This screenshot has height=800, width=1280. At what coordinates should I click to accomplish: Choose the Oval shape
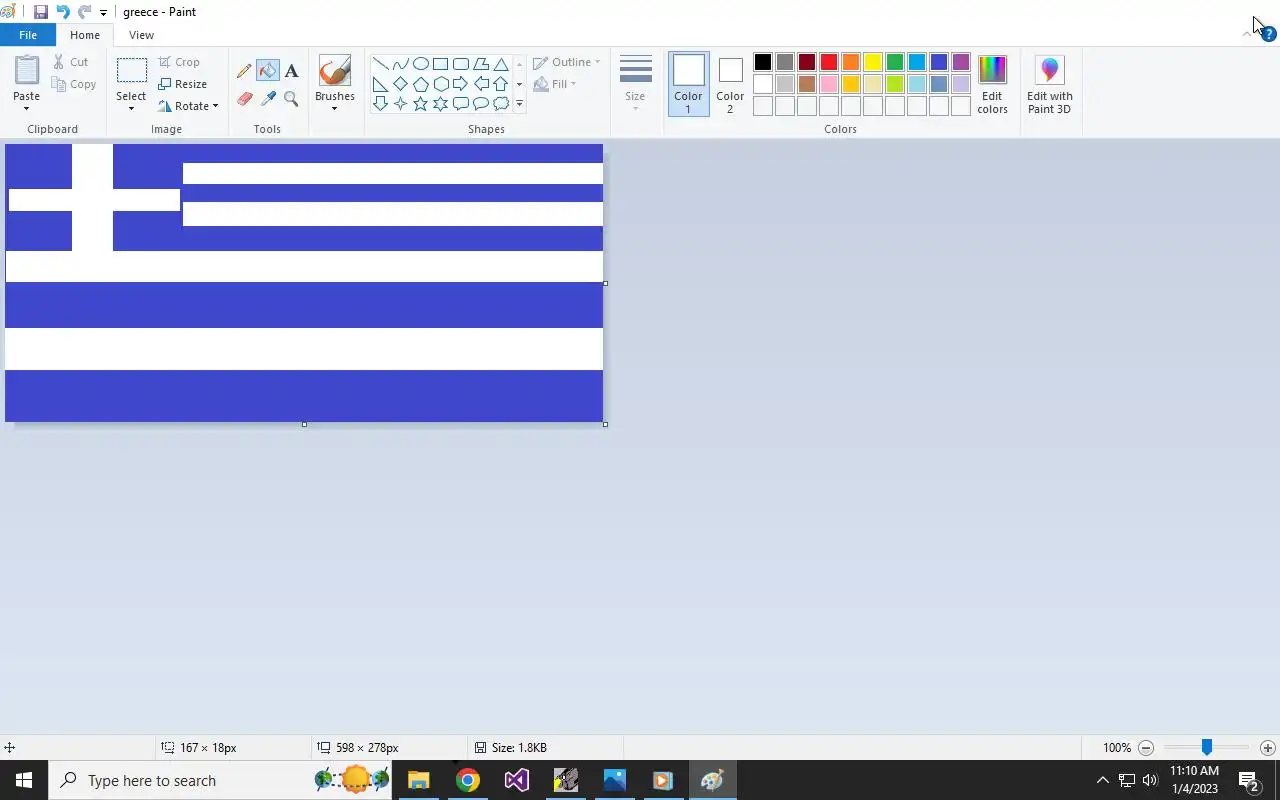point(420,64)
